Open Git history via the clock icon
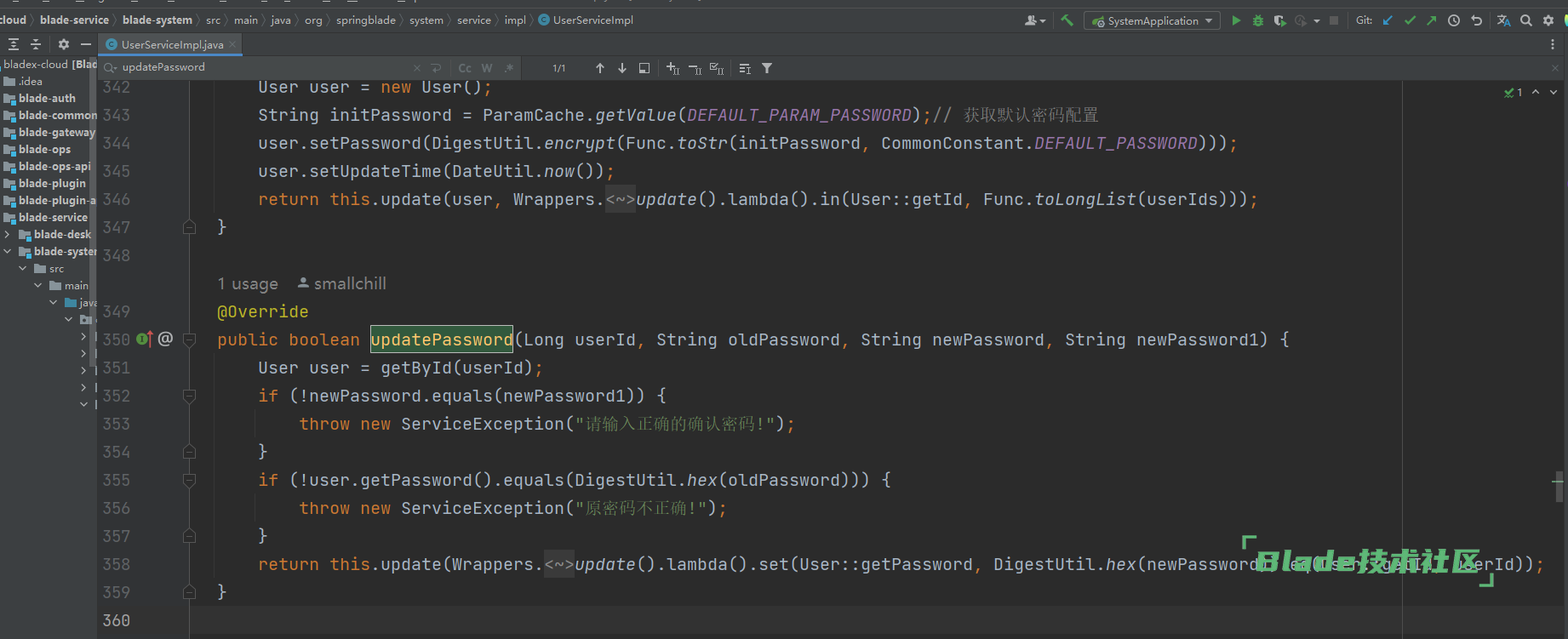The height and width of the screenshot is (639, 1568). pyautogui.click(x=1454, y=20)
